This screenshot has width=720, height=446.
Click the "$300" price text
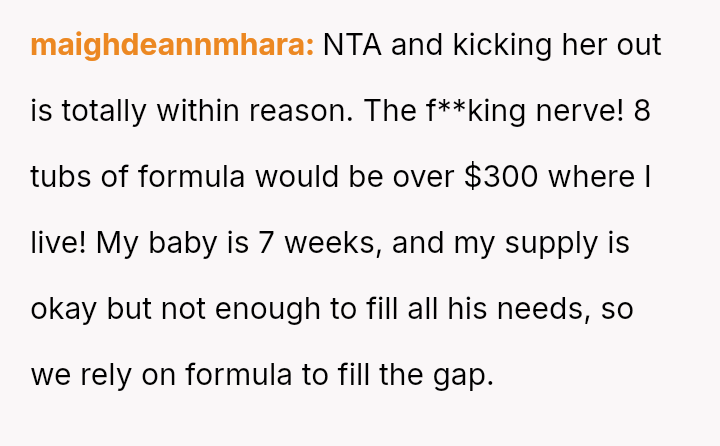(502, 177)
